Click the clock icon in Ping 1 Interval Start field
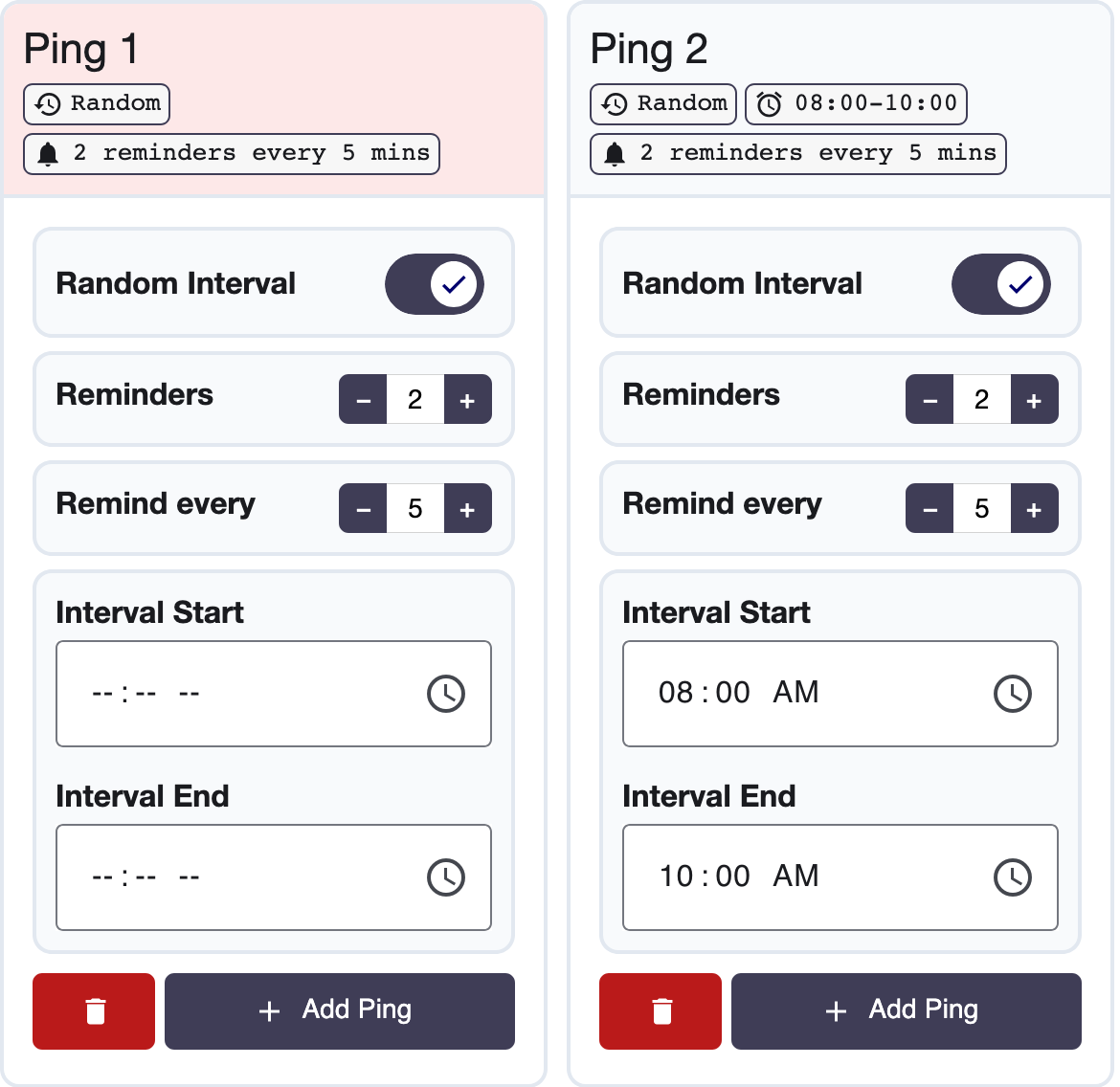 pos(447,693)
